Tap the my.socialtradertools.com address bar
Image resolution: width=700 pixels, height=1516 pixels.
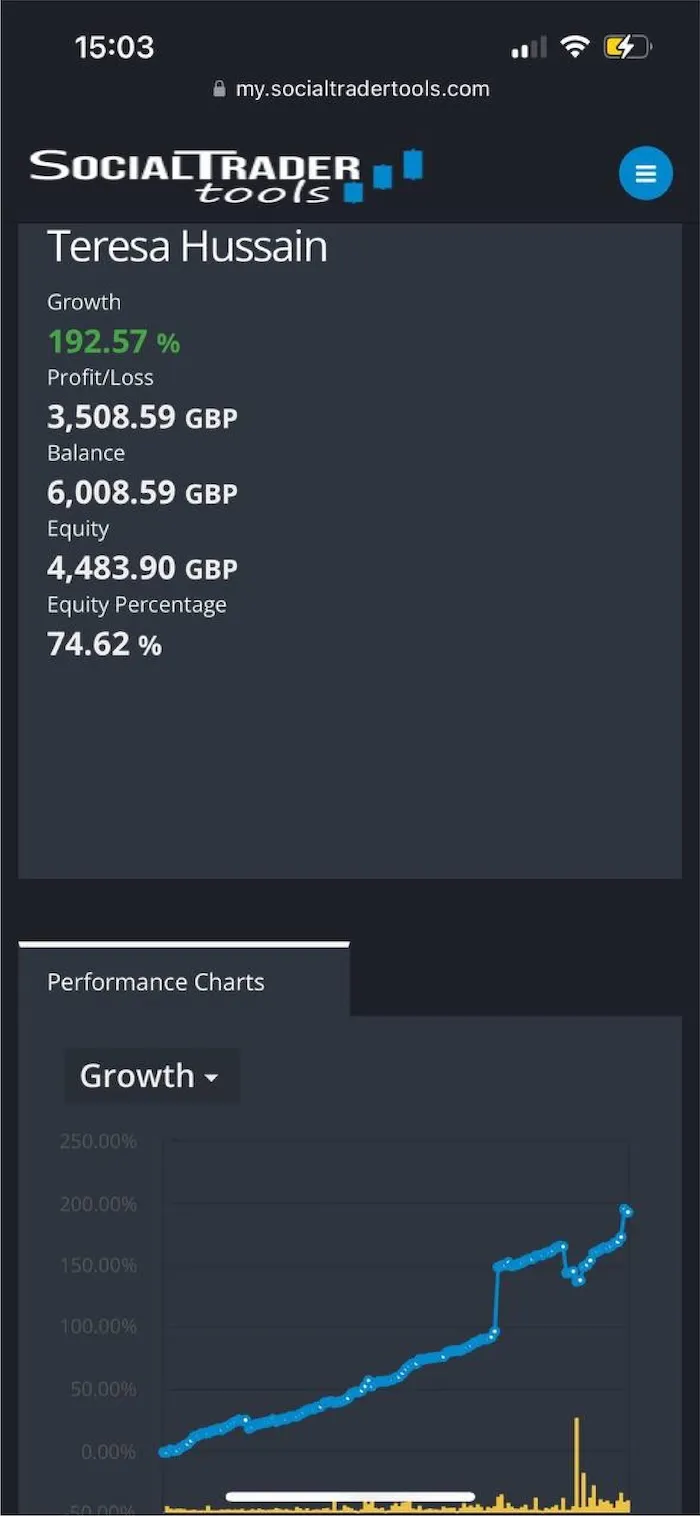coord(351,88)
